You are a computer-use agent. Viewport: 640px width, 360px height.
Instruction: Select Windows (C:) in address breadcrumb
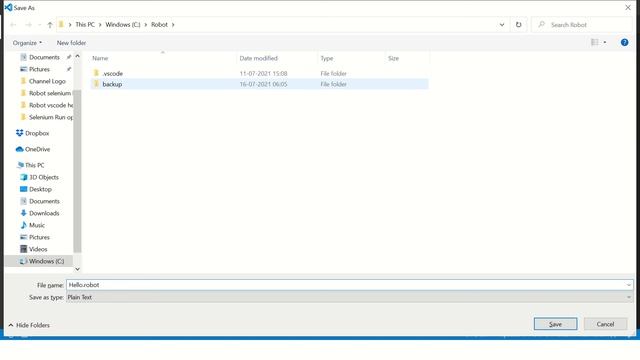click(123, 25)
